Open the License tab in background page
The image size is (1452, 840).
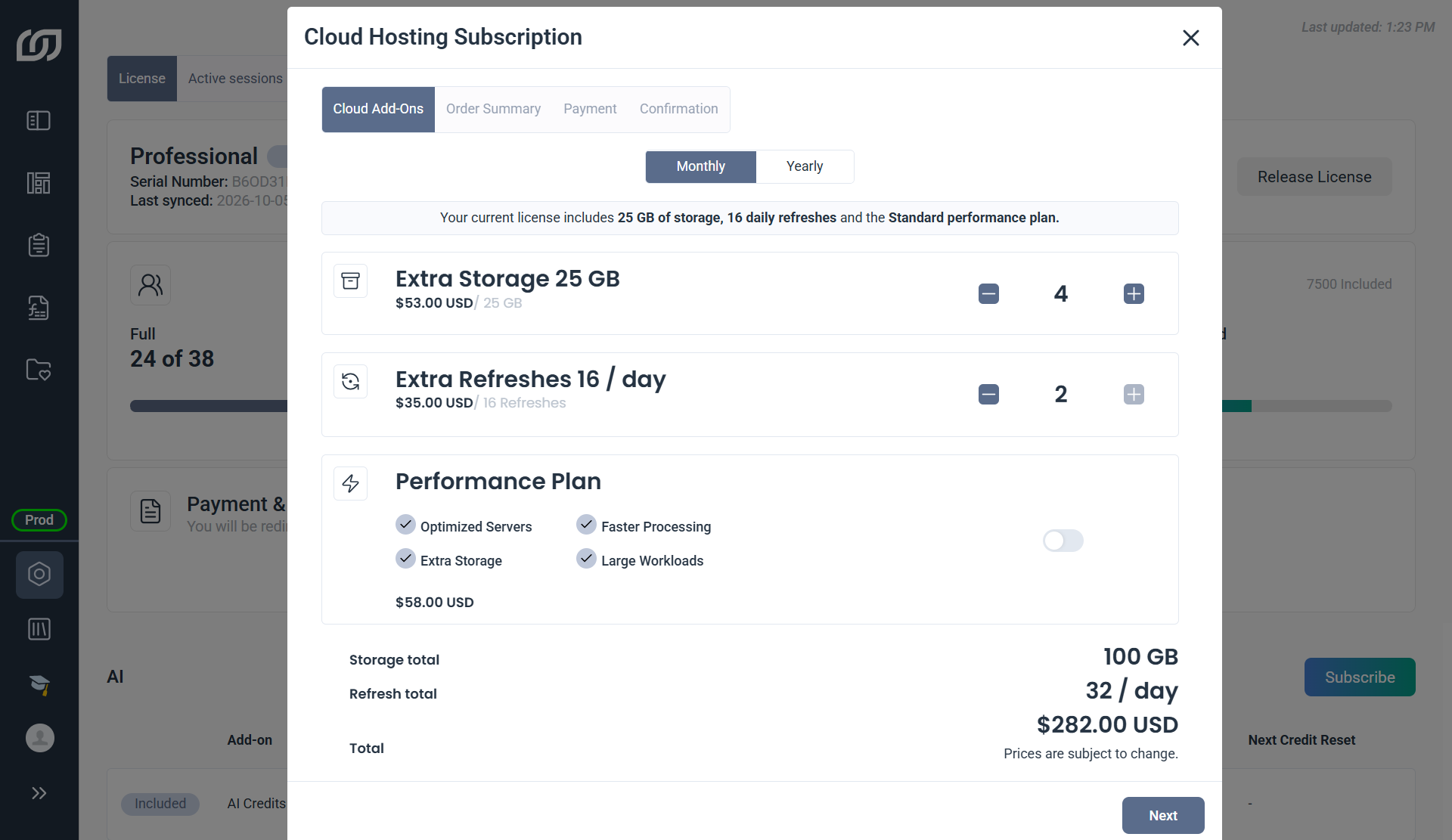[x=142, y=79]
